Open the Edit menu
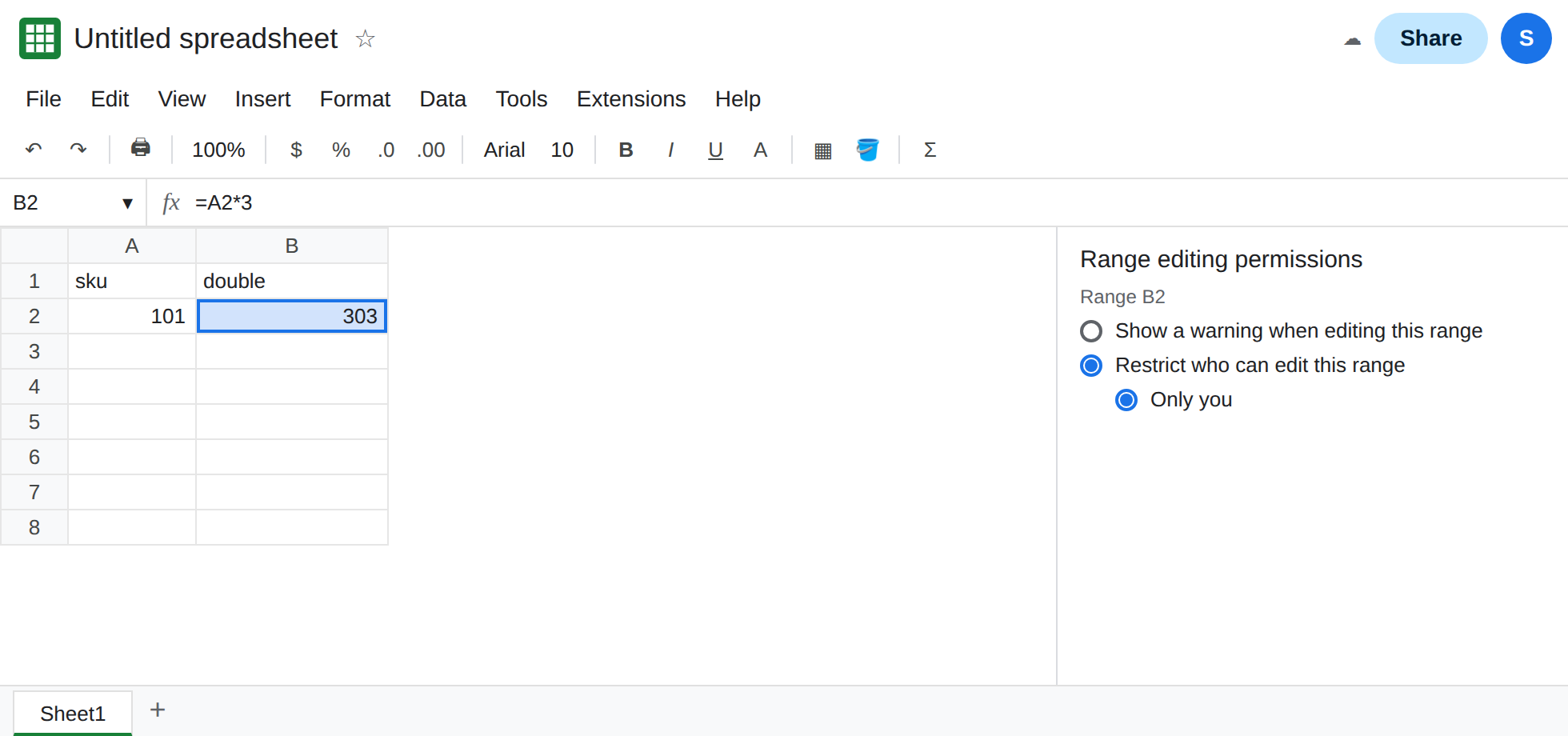This screenshot has height=736, width=1568. [x=110, y=98]
